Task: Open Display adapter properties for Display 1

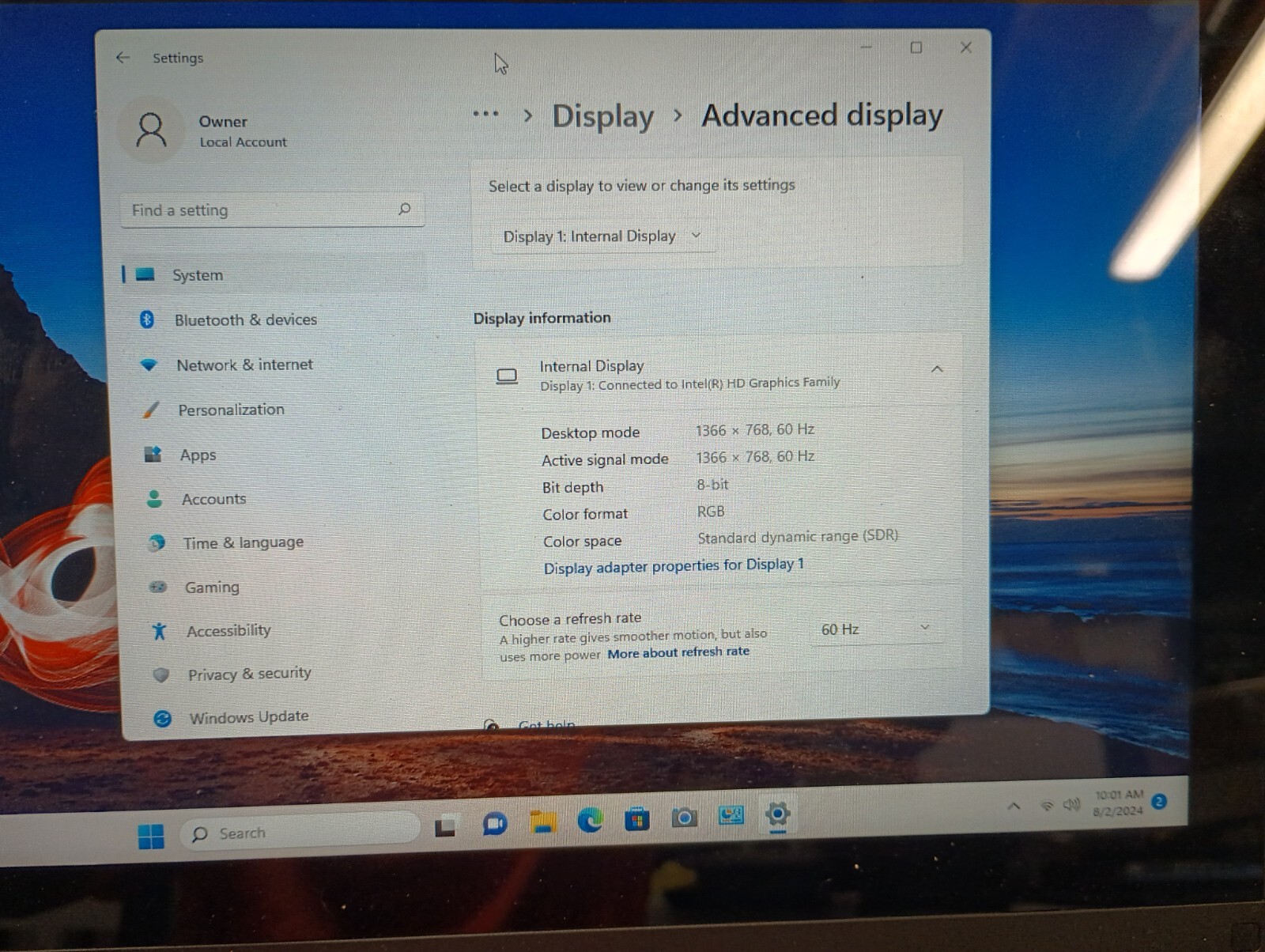Action: [x=674, y=566]
